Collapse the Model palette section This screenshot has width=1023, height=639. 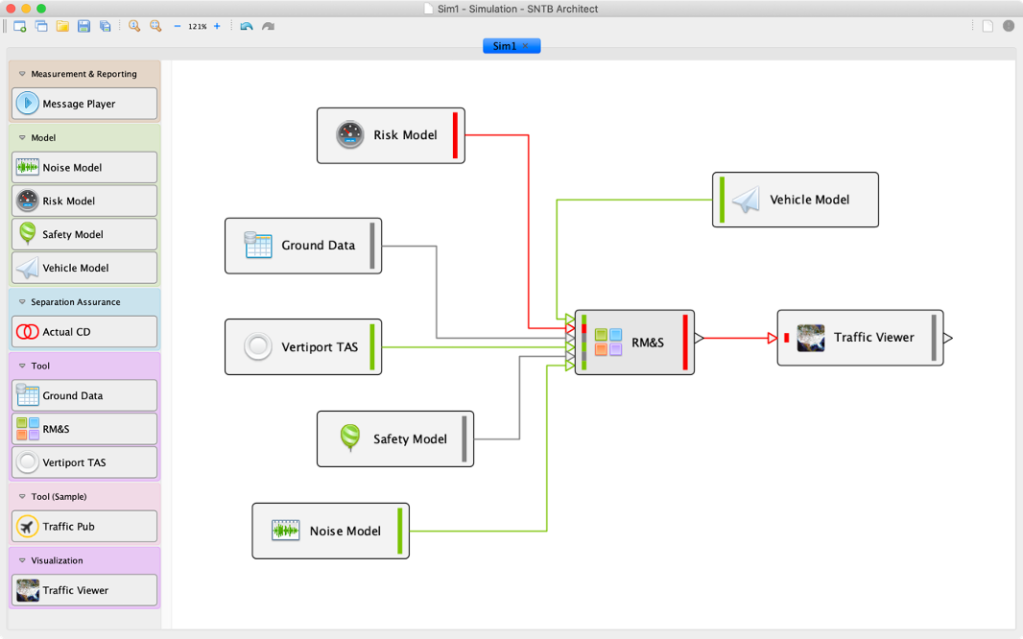(x=22, y=138)
